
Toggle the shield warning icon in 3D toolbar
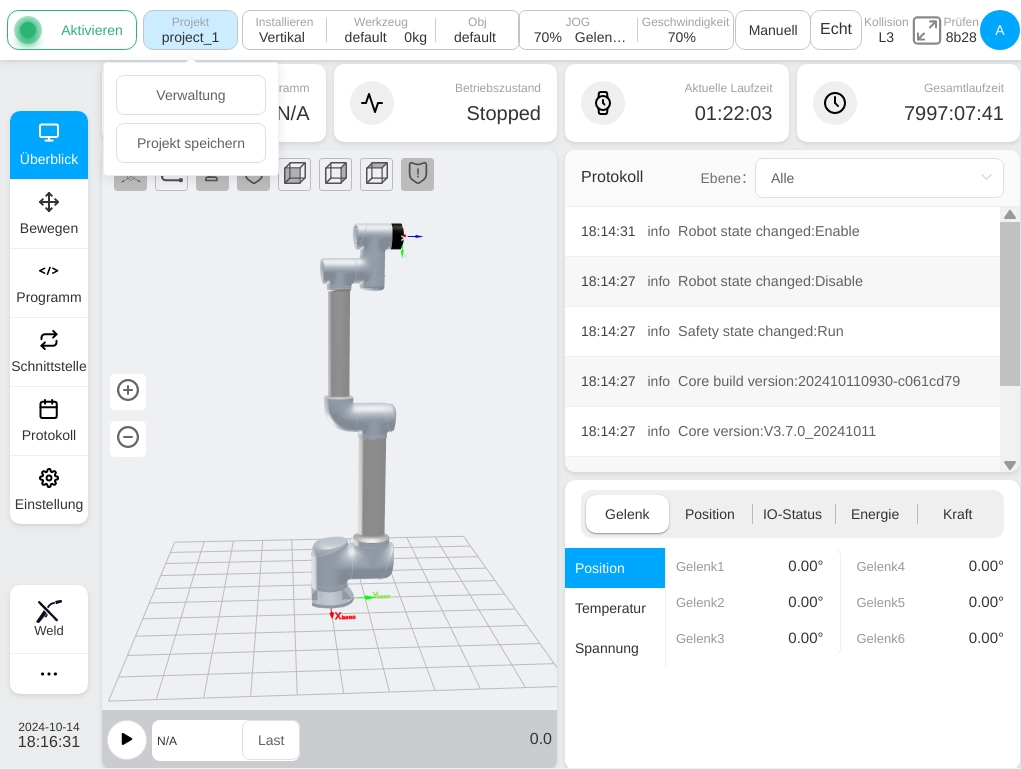(417, 174)
